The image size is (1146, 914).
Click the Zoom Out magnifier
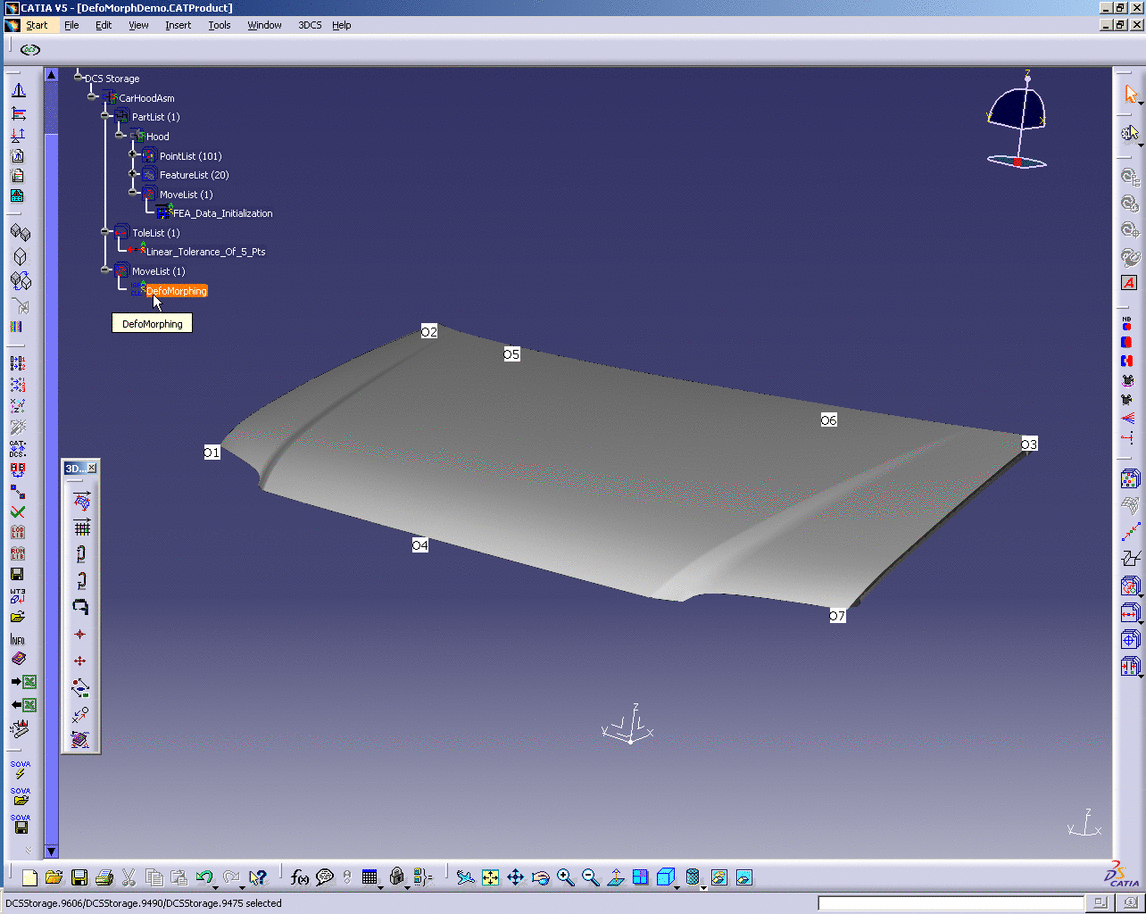pyautogui.click(x=591, y=877)
